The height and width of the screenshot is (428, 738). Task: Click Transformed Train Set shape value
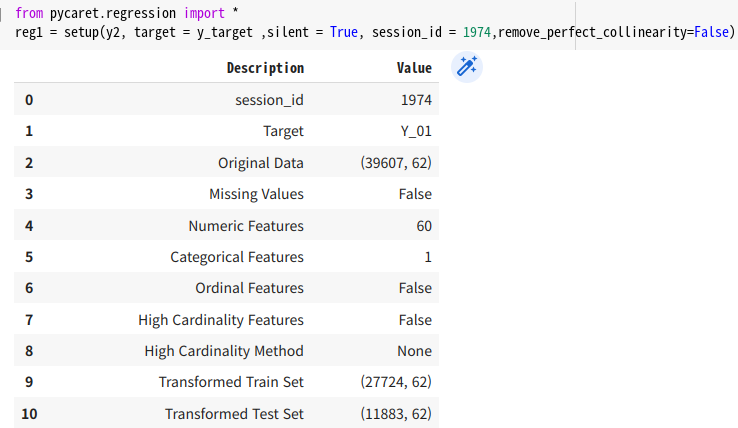pyautogui.click(x=396, y=382)
